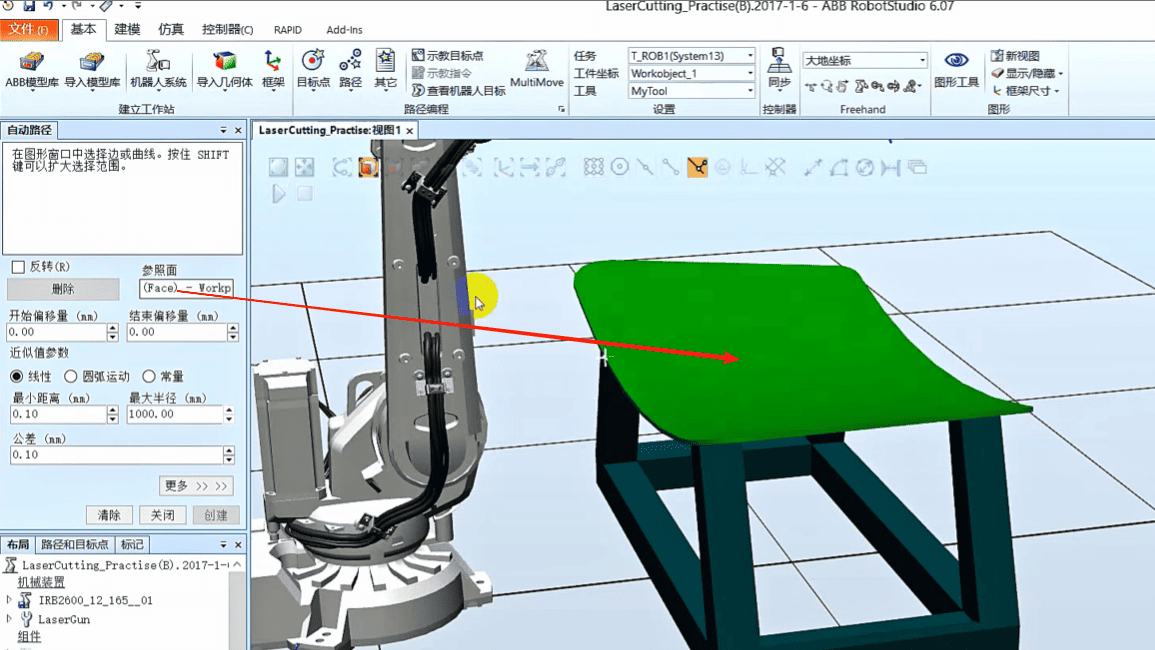The height and width of the screenshot is (650, 1155).
Task: Click the 更多 >> more button
Action: (x=196, y=486)
